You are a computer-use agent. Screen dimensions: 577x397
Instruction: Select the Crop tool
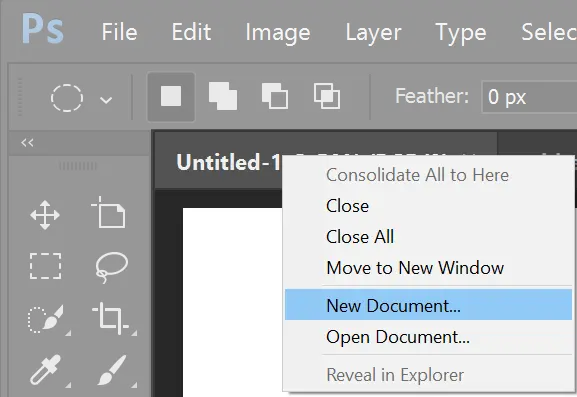110,318
